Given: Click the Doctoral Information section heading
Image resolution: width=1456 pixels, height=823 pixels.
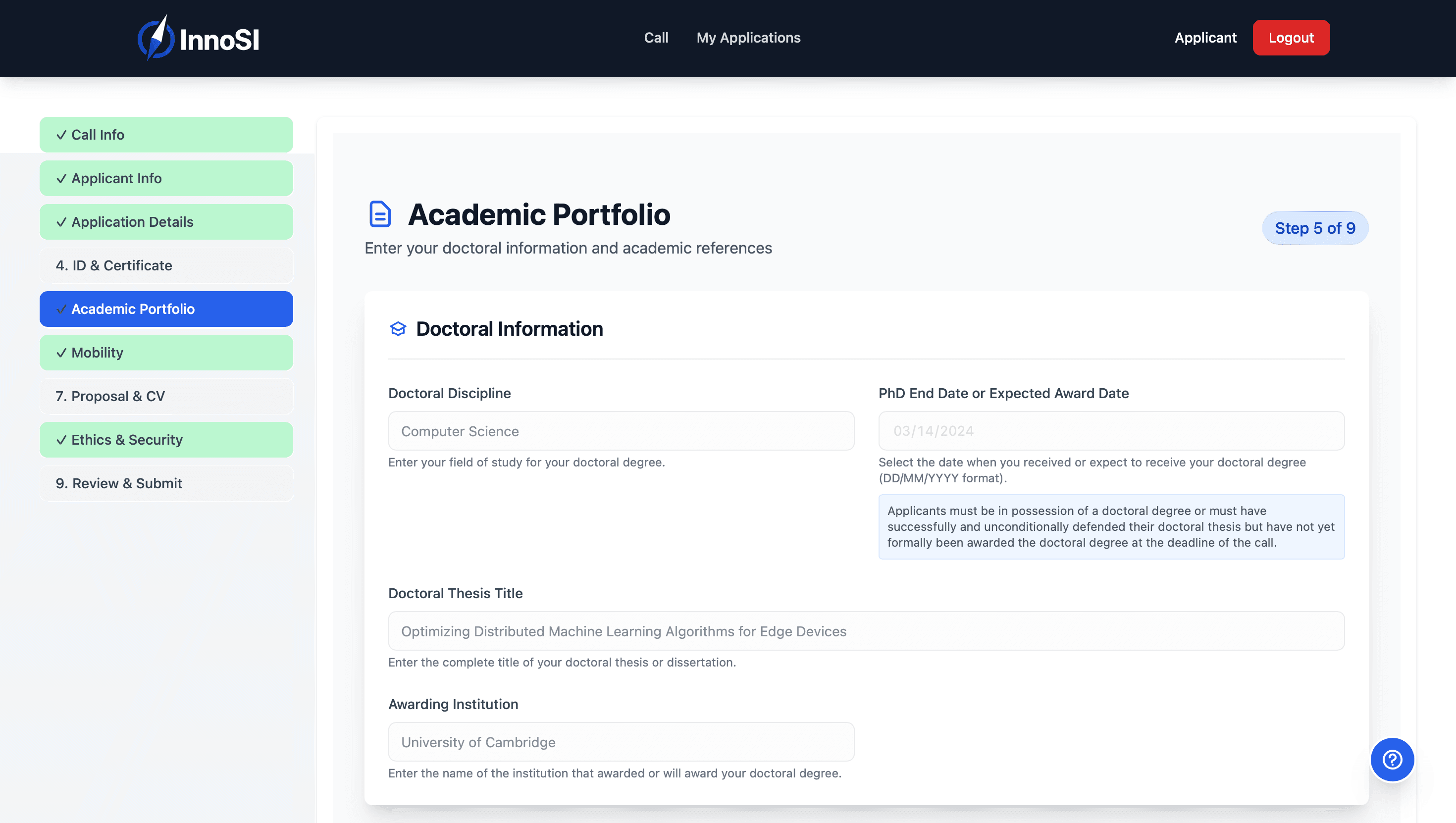Looking at the screenshot, I should (509, 328).
